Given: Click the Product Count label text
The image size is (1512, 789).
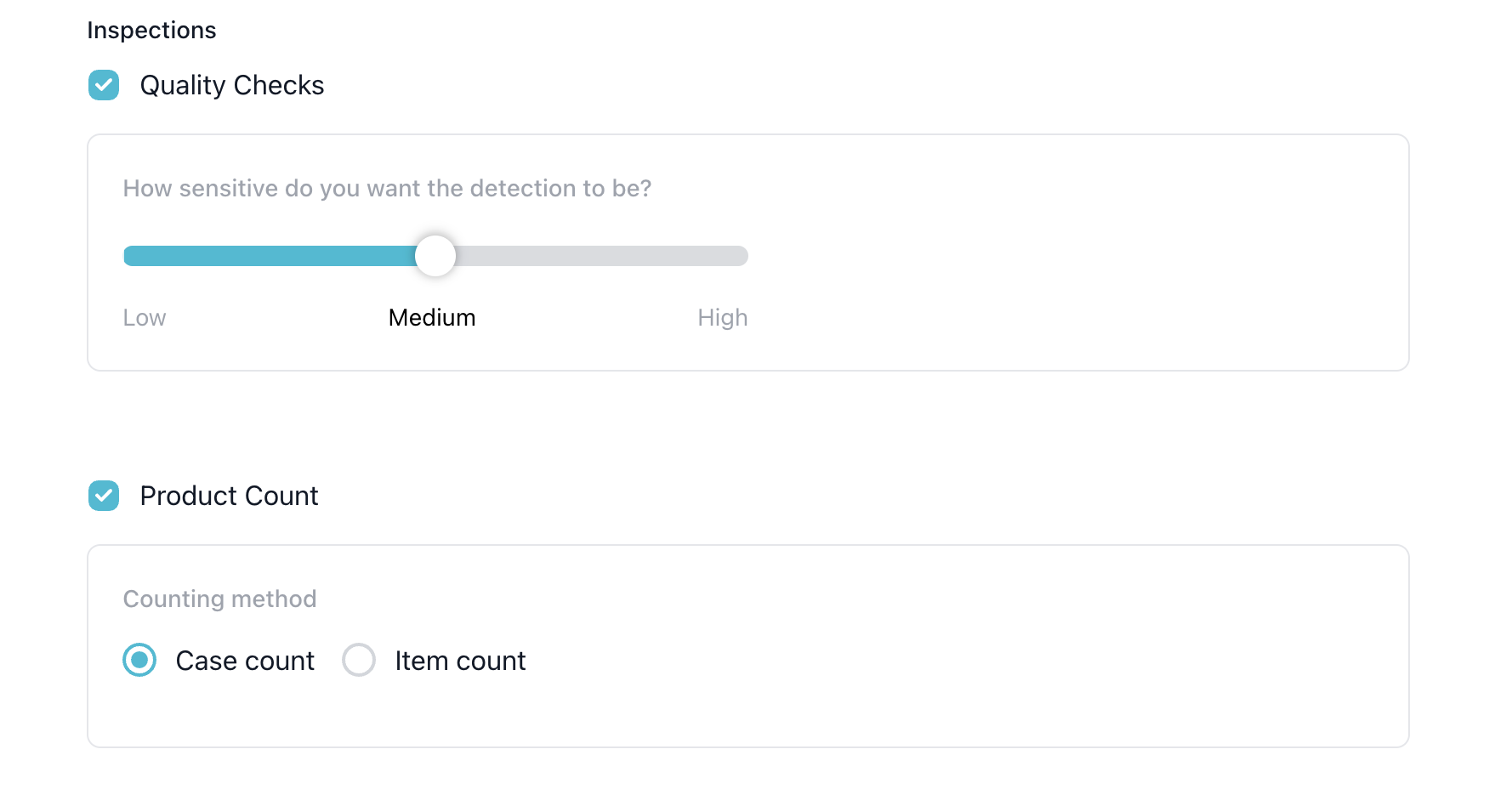Looking at the screenshot, I should (x=229, y=496).
